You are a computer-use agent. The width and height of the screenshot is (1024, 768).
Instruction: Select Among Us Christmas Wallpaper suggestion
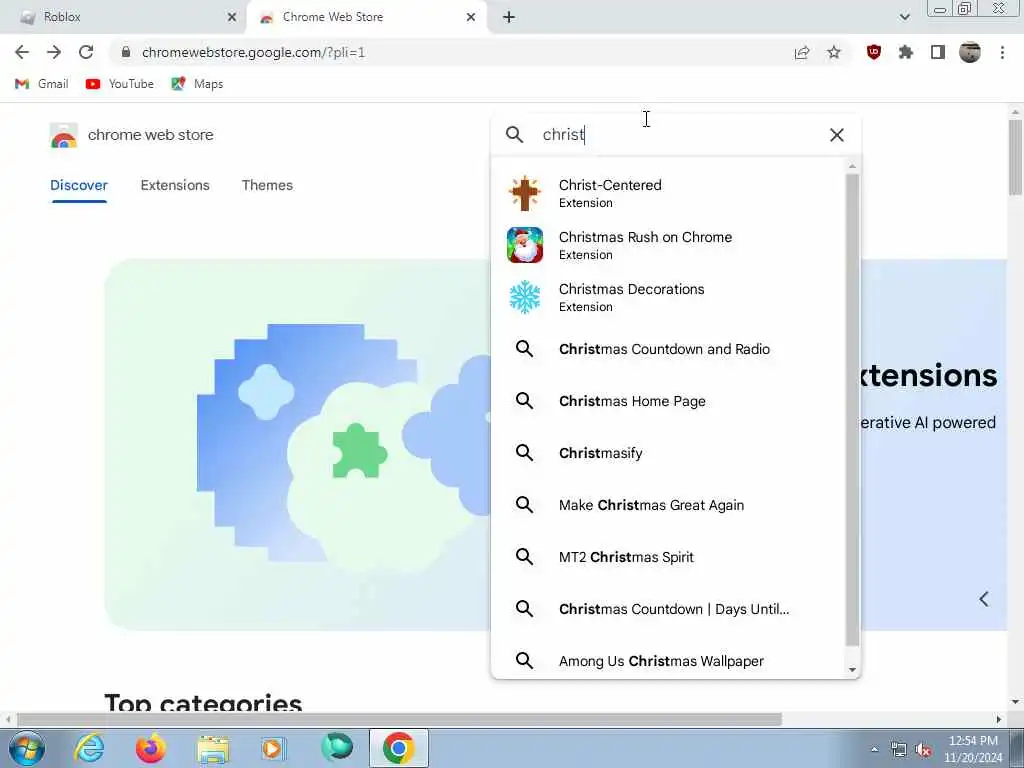[669, 661]
